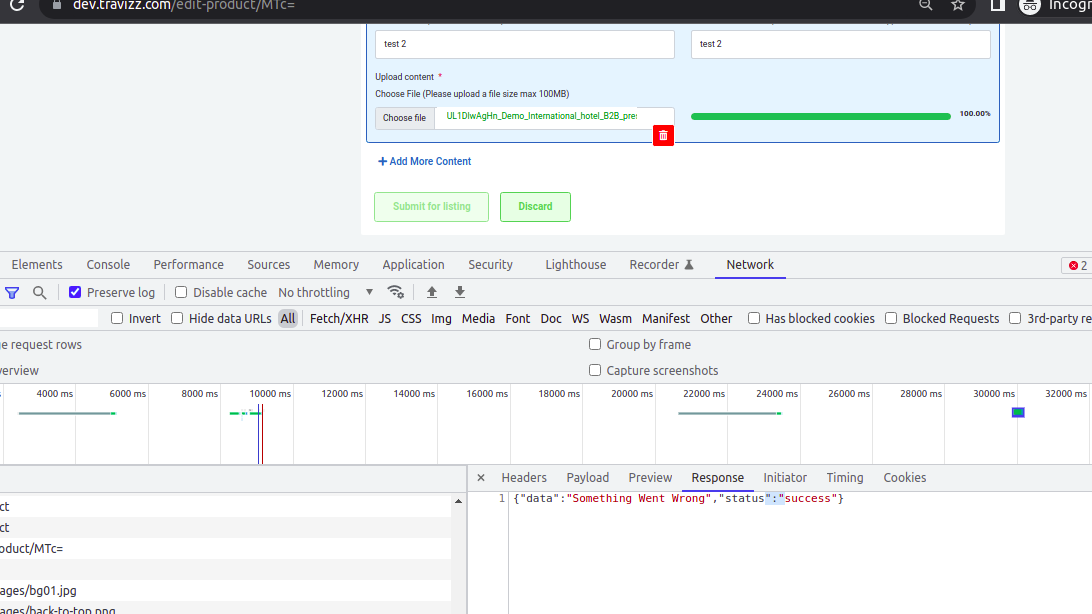Switch to Console tab

(x=108, y=265)
